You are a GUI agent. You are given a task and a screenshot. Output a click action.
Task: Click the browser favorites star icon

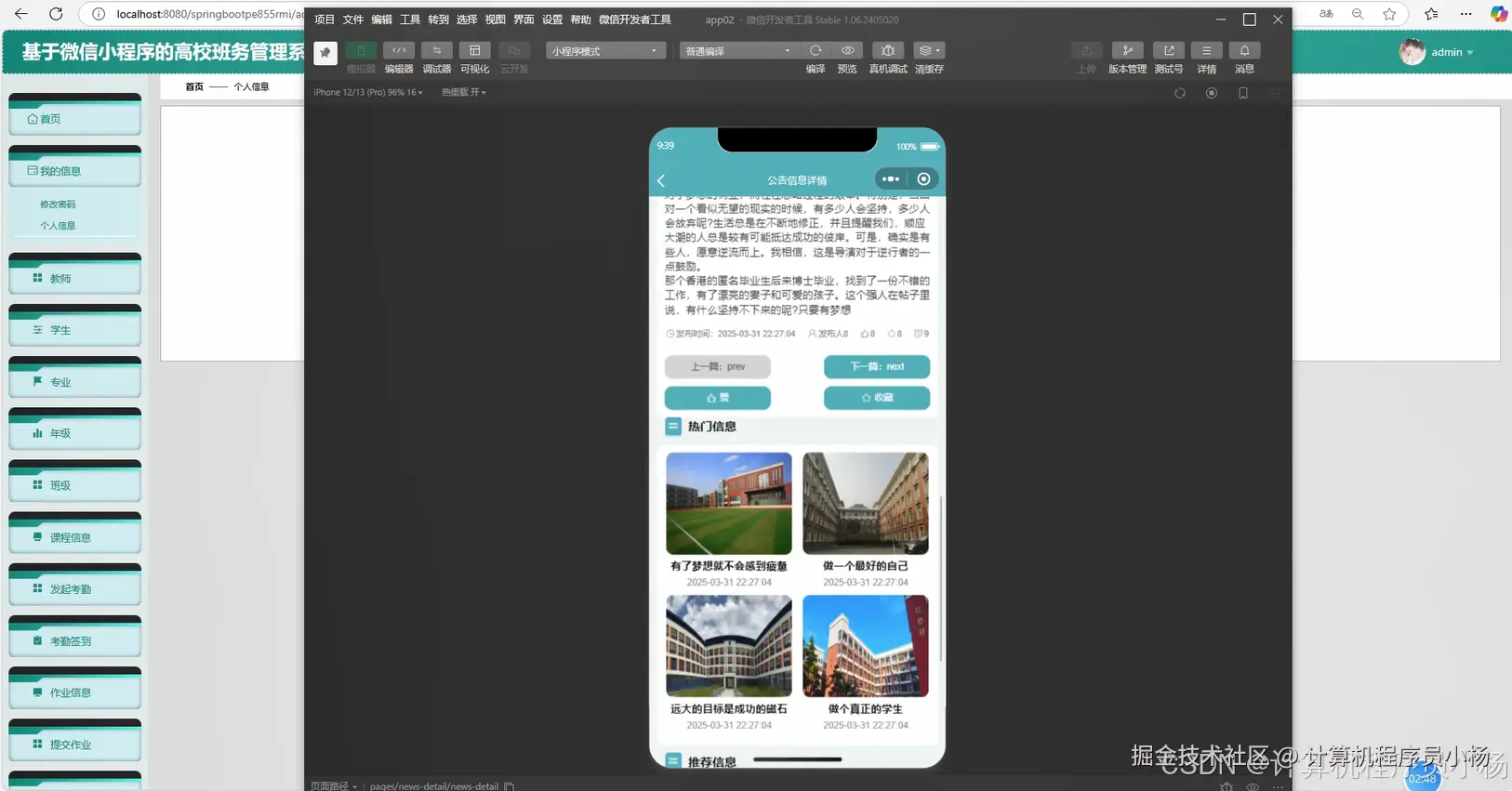[x=1389, y=14]
